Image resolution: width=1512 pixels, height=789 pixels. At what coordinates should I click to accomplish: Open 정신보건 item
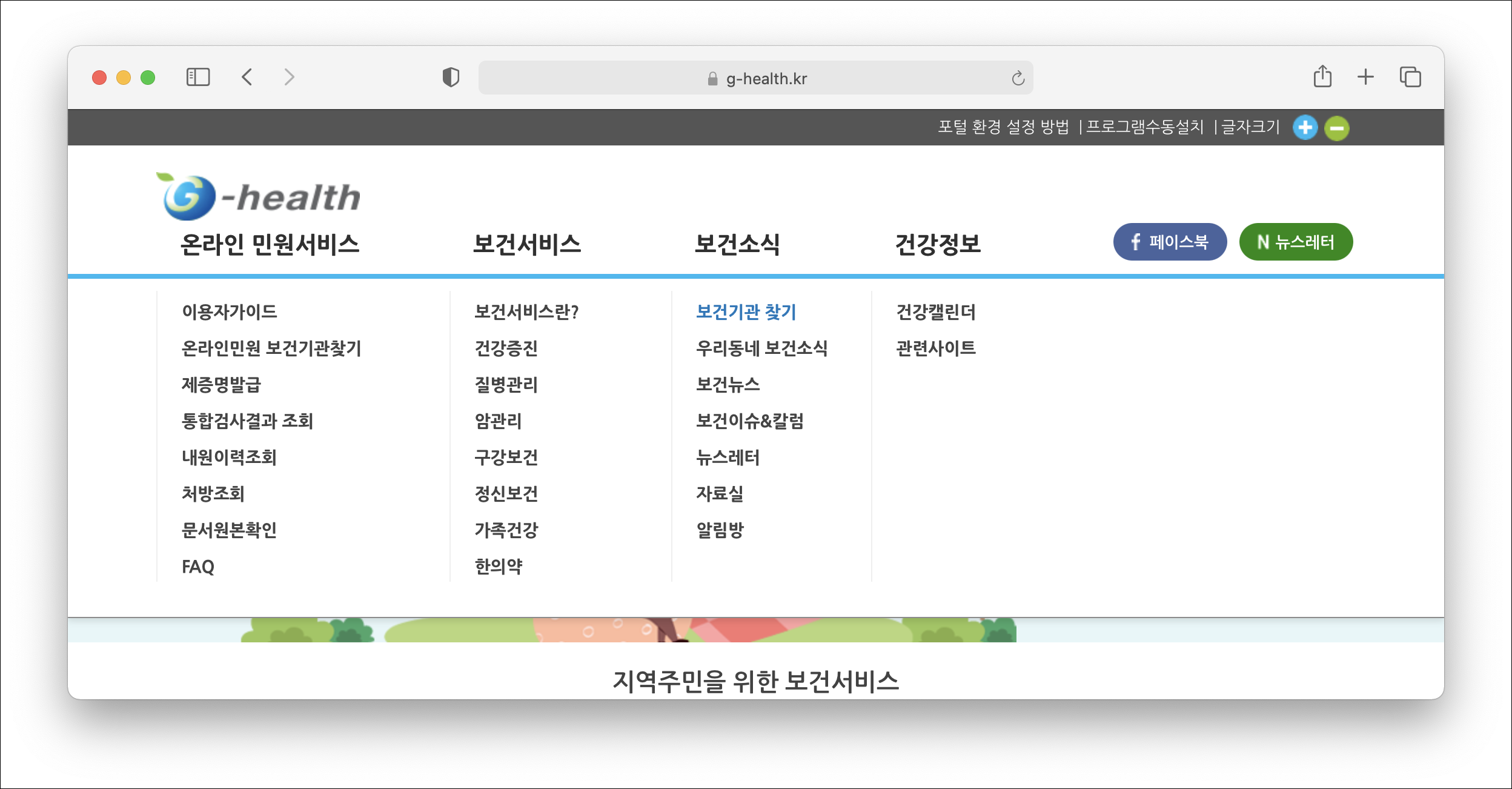coord(506,493)
